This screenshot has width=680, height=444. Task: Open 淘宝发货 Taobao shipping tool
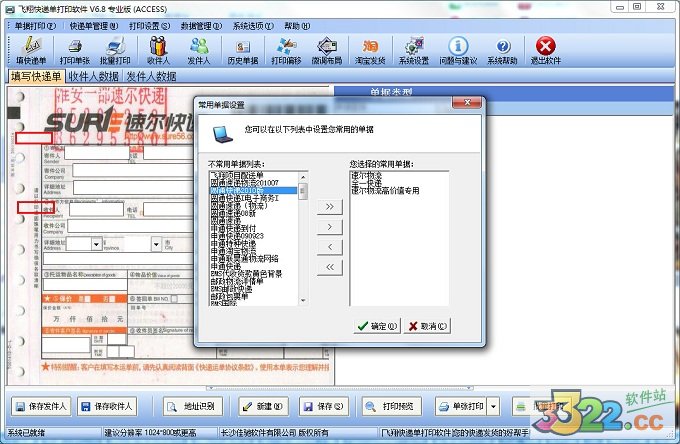pos(370,51)
